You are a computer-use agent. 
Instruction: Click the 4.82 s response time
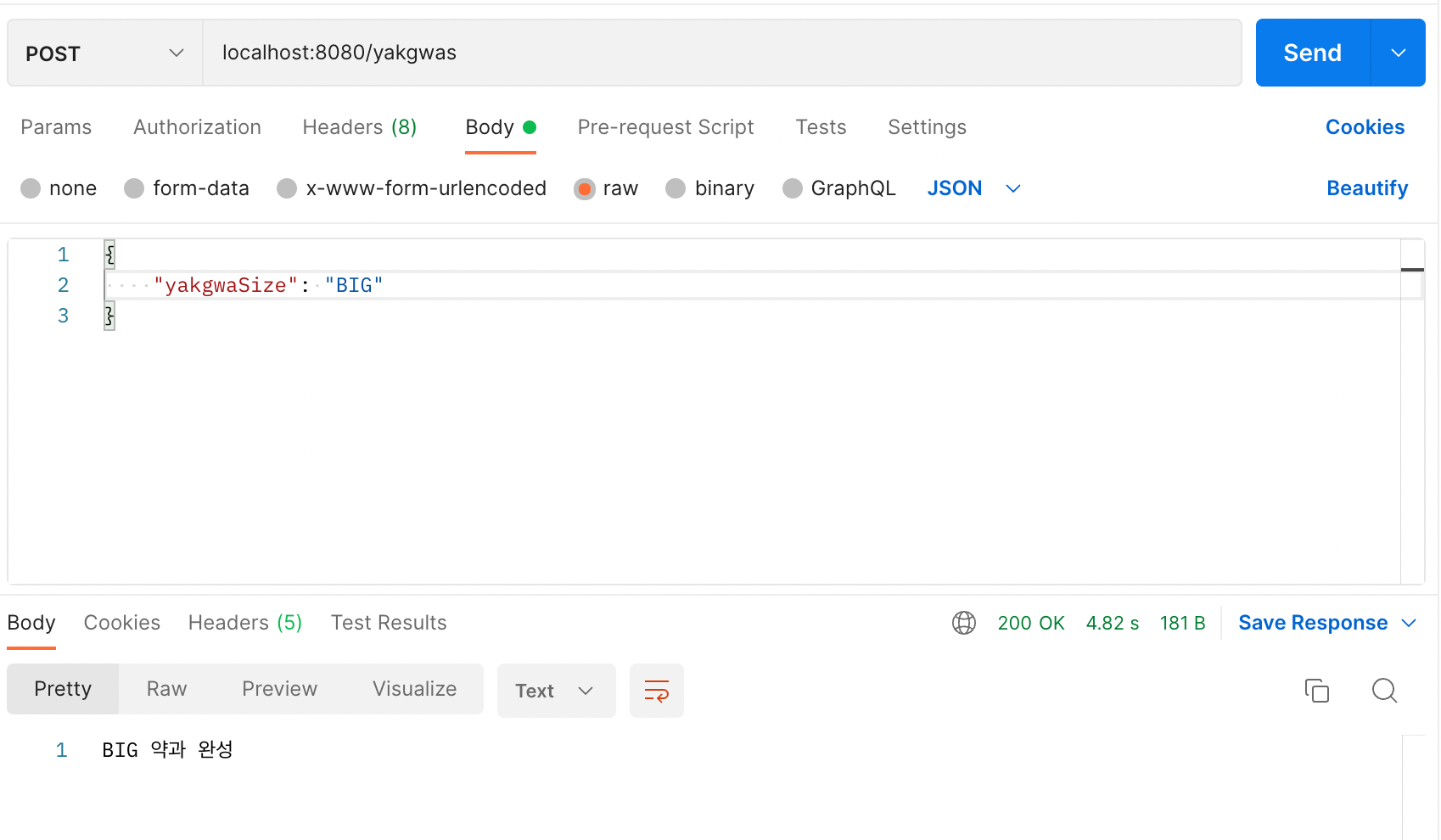point(1113,623)
